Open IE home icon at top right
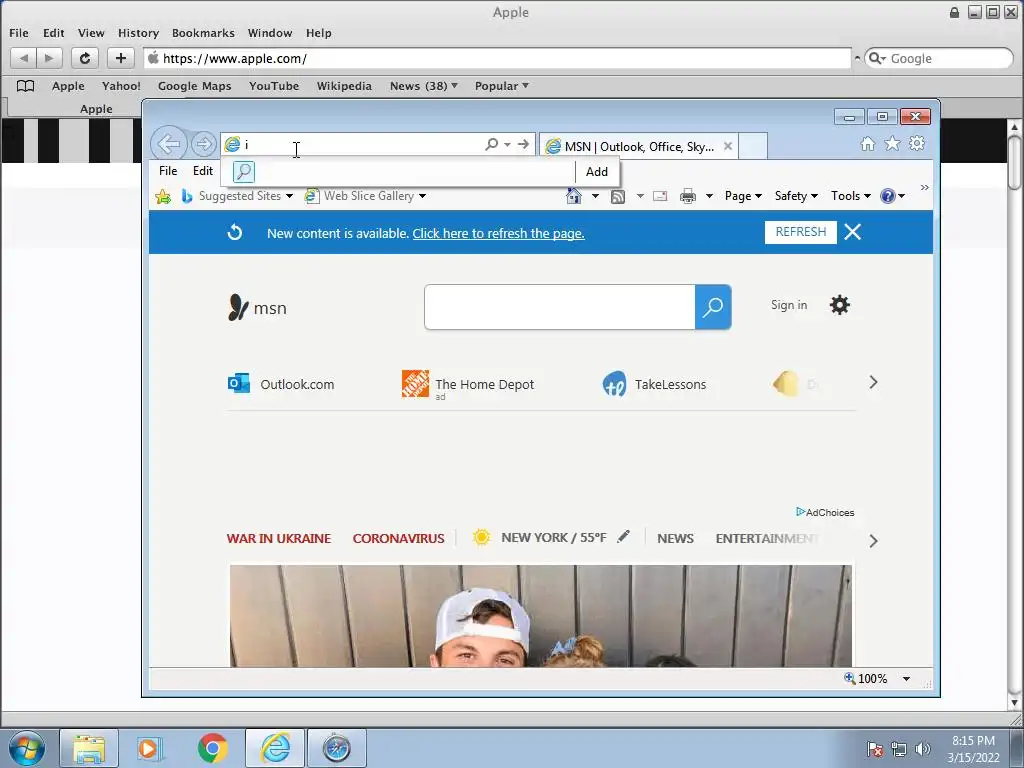 pos(868,144)
